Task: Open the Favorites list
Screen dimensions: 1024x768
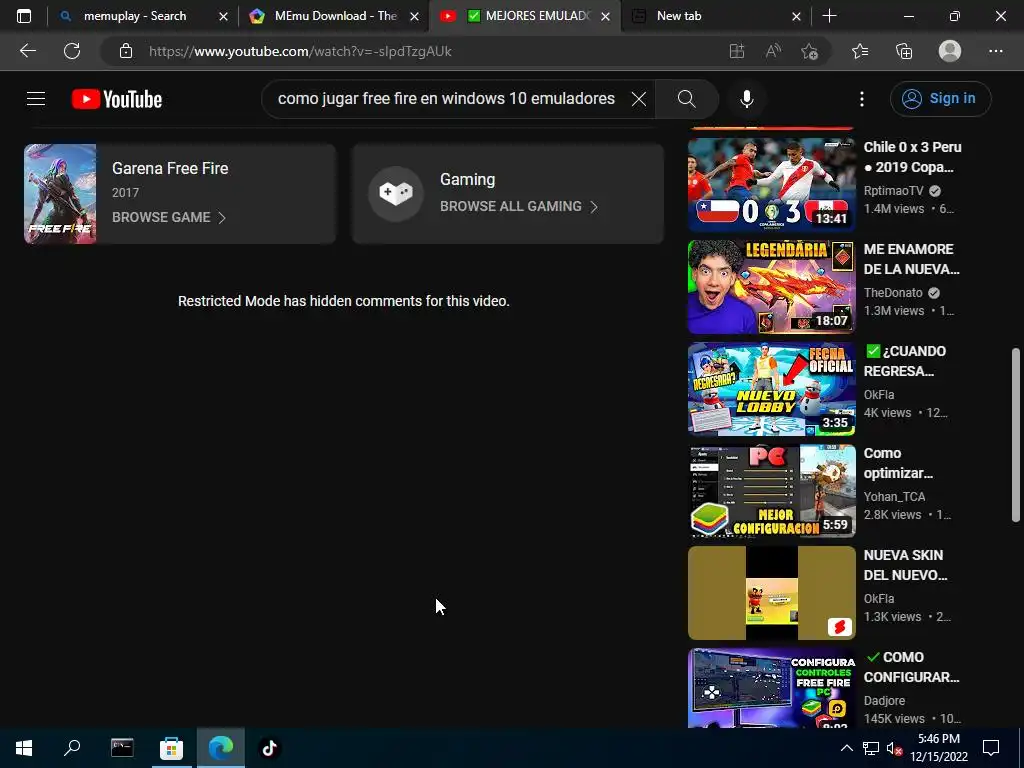Action: point(860,51)
